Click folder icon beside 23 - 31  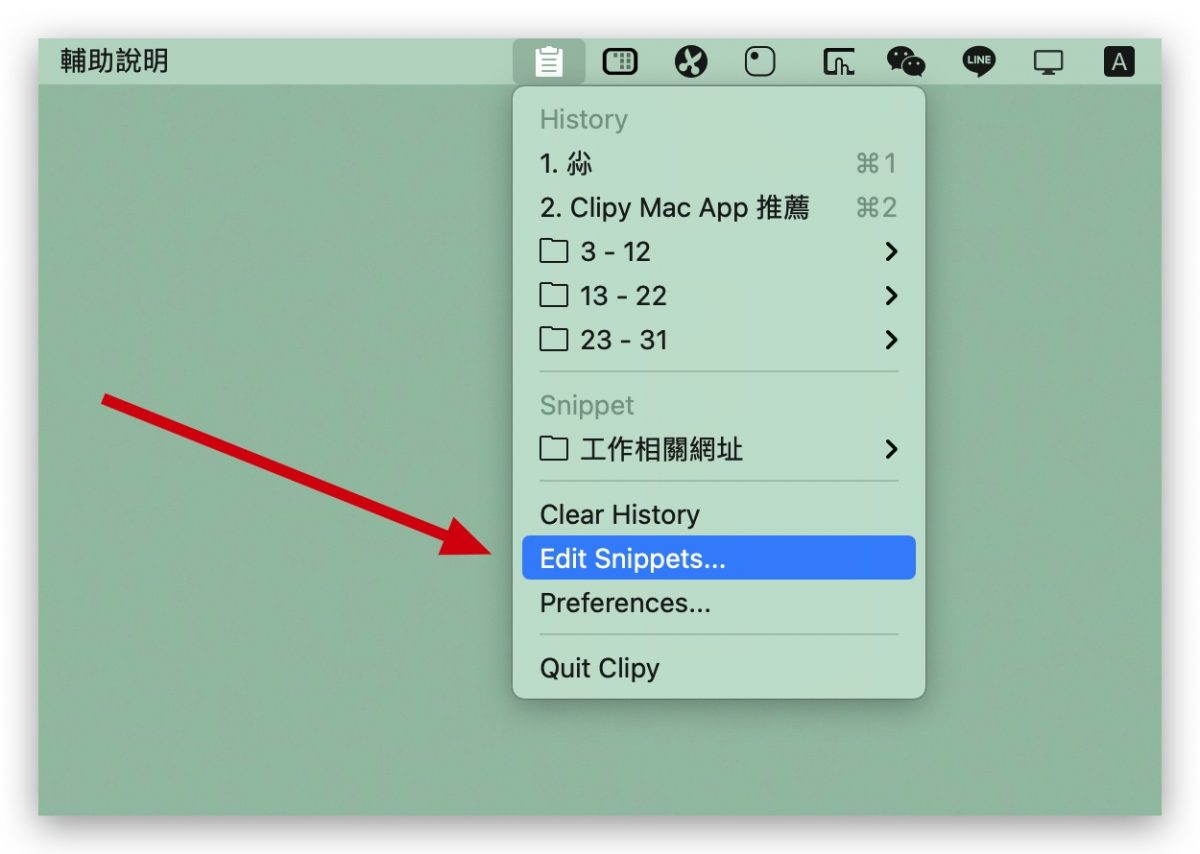pos(554,340)
